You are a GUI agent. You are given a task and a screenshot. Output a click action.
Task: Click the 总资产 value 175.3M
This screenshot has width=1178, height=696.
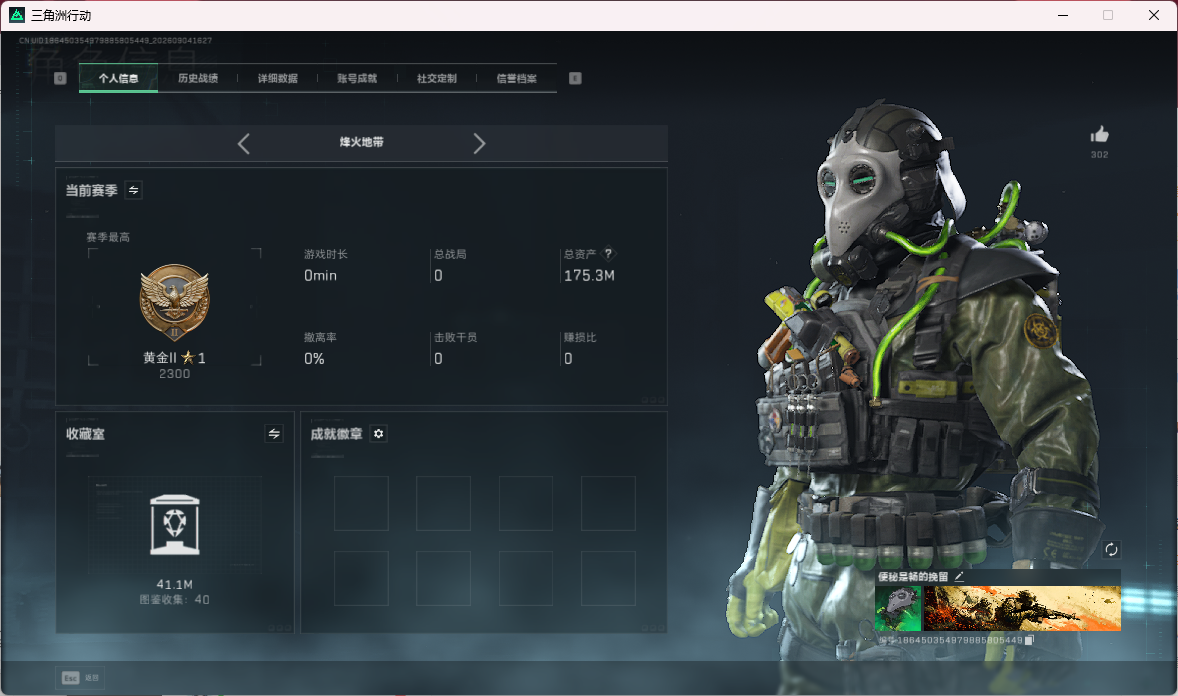click(589, 276)
